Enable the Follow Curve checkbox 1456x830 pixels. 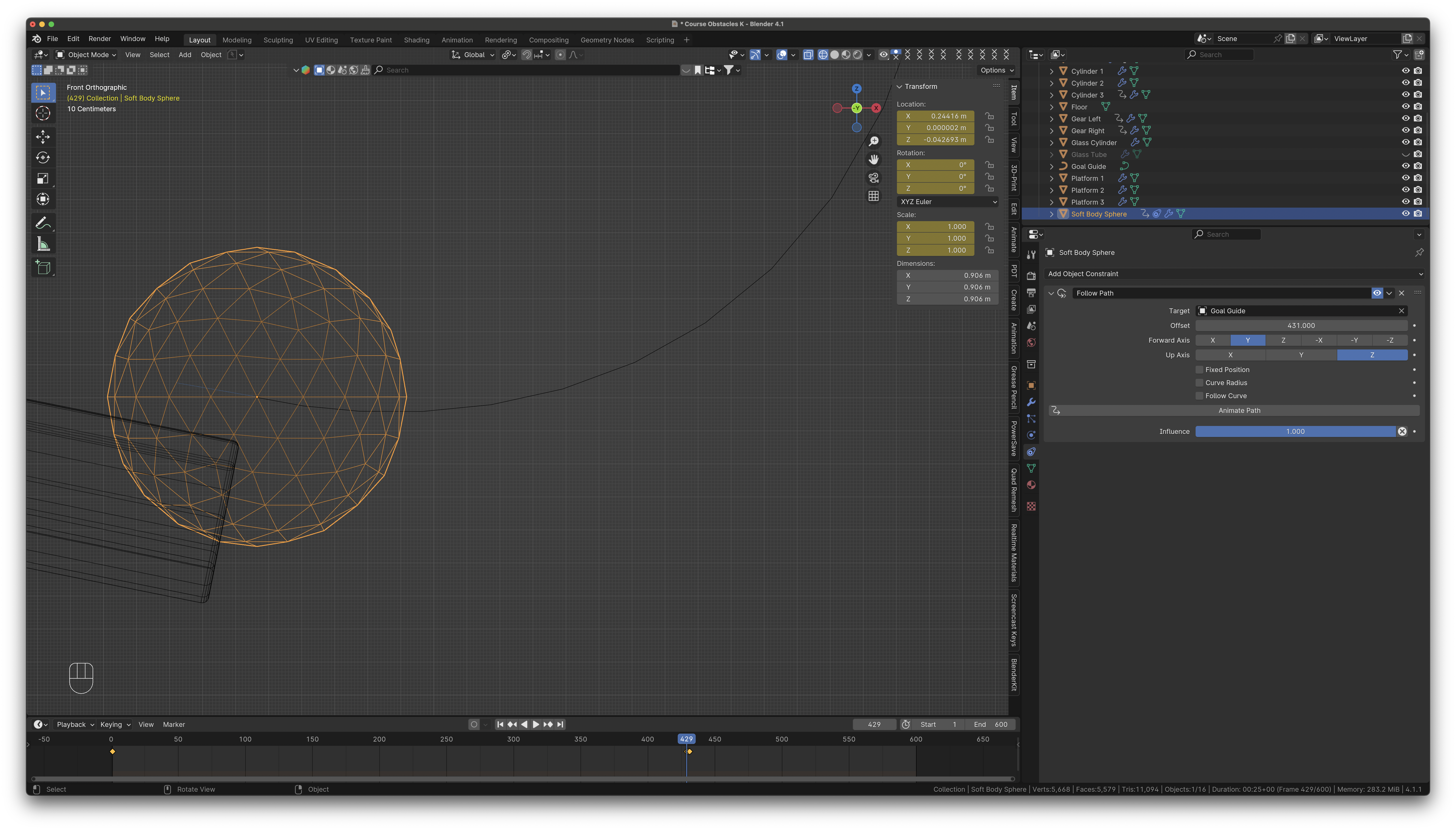[1200, 396]
